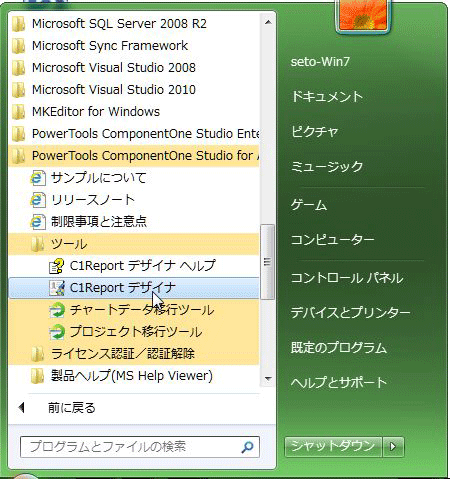Open Microsoft SQL Server 2008 R2 entry
Image resolution: width=450 pixels, height=479 pixels.
(x=134, y=24)
